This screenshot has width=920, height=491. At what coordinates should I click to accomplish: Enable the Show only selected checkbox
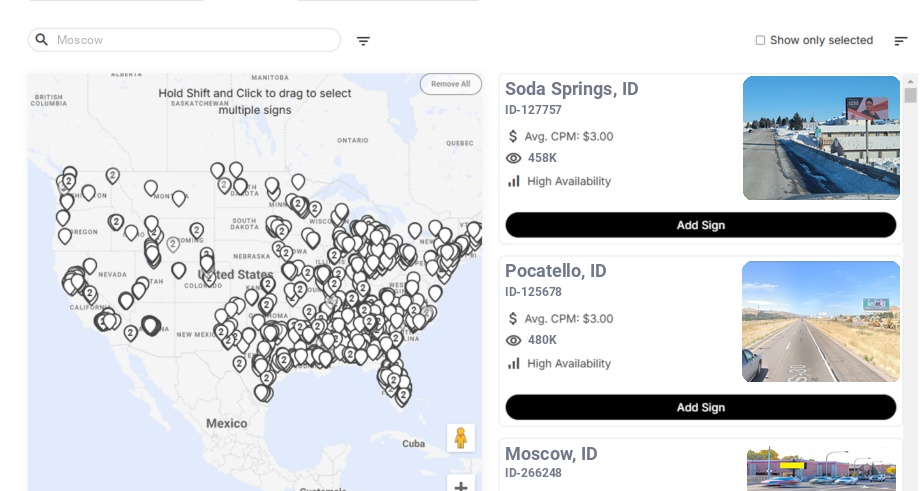[760, 41]
